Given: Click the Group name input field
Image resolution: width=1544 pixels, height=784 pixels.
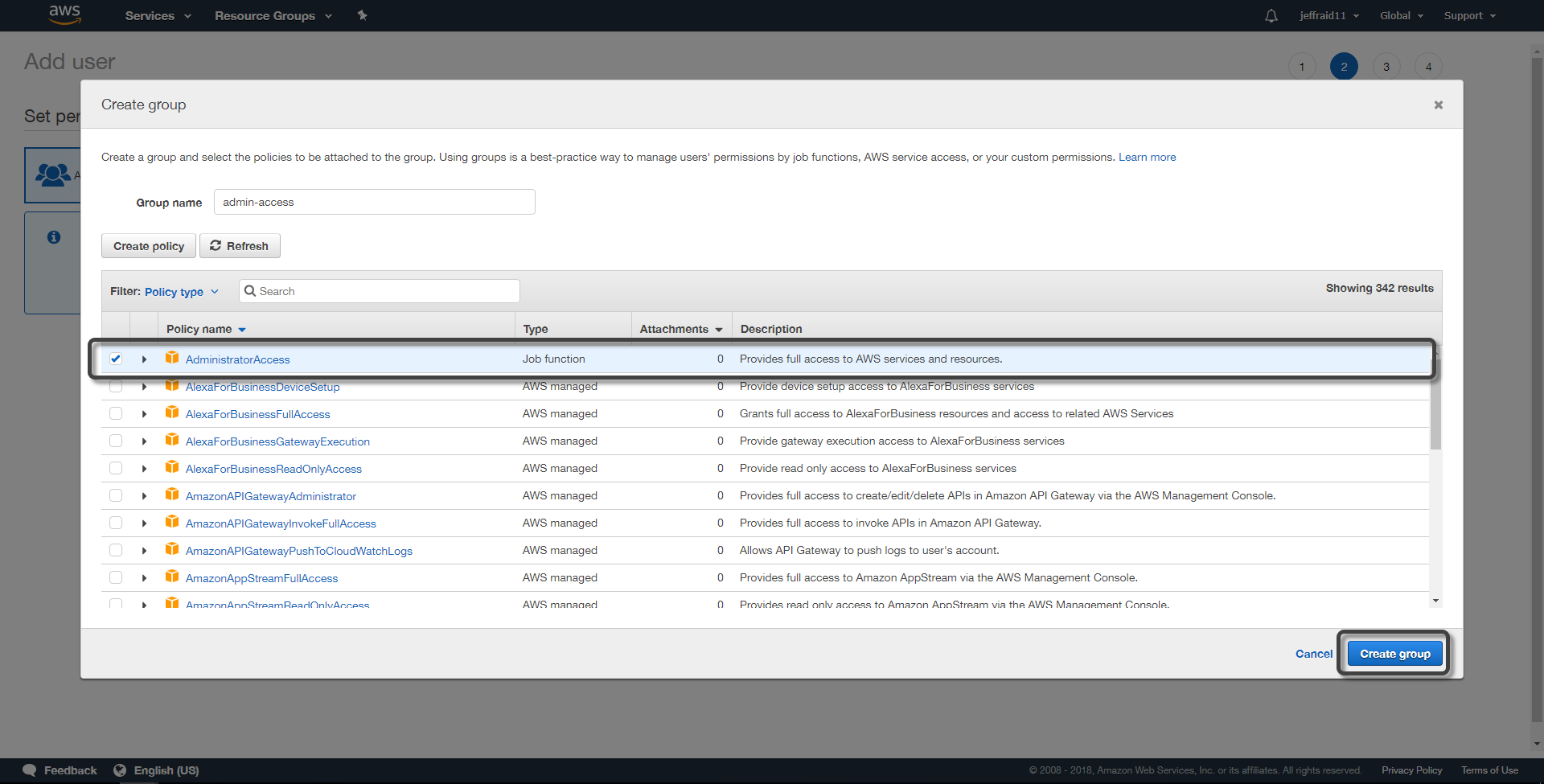Looking at the screenshot, I should tap(374, 202).
